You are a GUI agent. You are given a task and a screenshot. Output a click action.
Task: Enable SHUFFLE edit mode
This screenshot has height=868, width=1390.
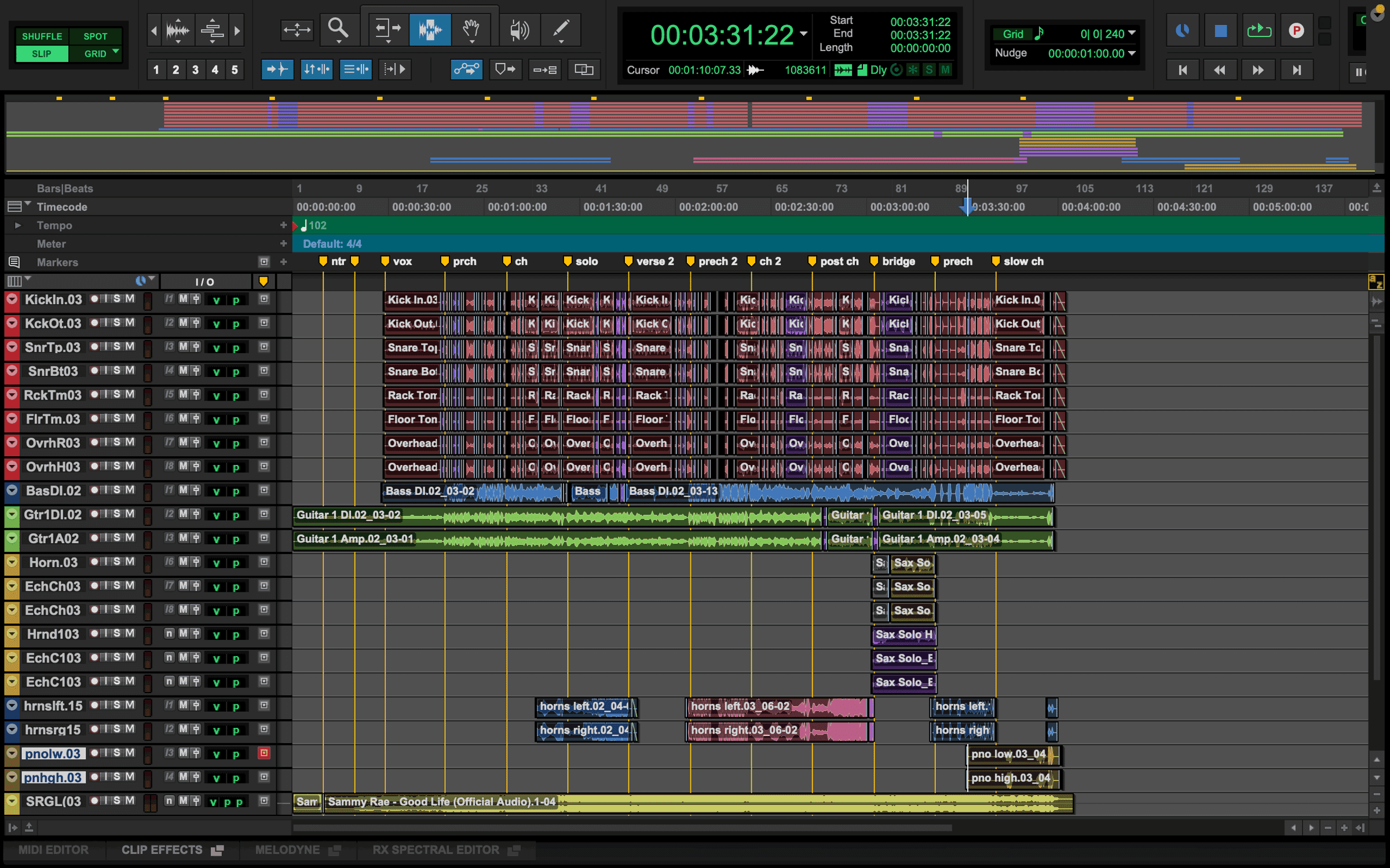point(42,36)
